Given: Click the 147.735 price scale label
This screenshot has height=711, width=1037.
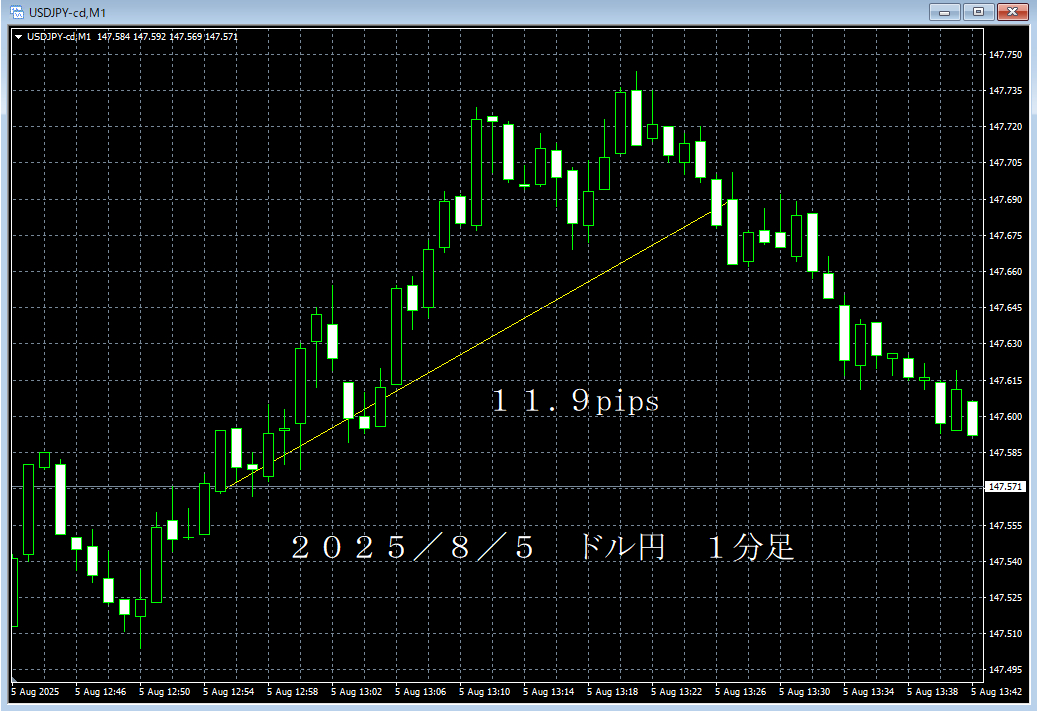Looking at the screenshot, I should [1005, 91].
